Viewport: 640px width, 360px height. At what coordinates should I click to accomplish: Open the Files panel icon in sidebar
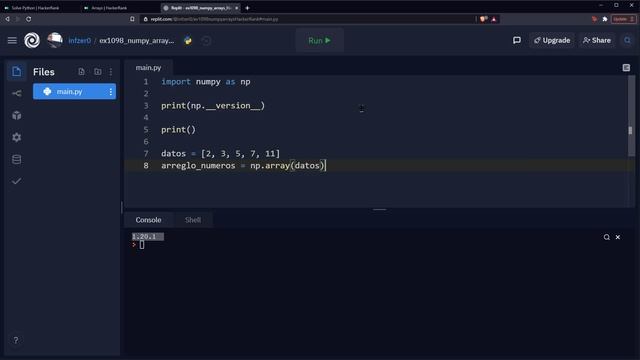[17, 71]
